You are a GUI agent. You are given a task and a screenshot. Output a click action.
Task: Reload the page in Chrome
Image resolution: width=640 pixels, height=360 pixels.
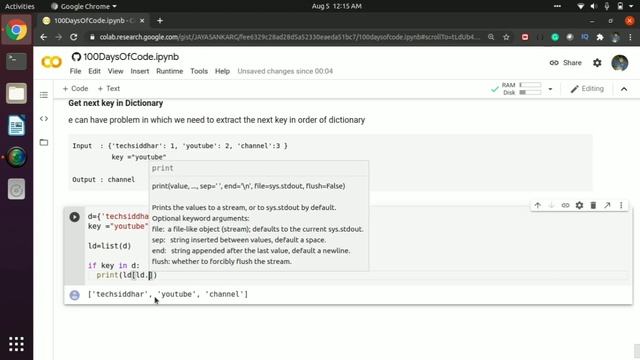point(73,37)
